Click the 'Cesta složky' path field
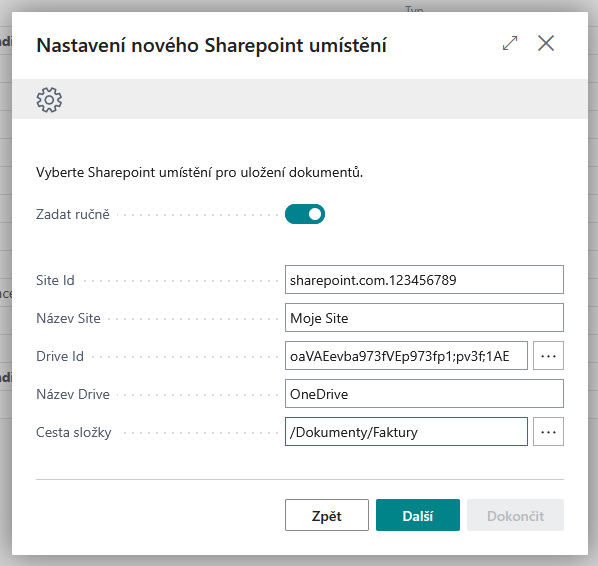The width and height of the screenshot is (598, 566). [x=406, y=432]
